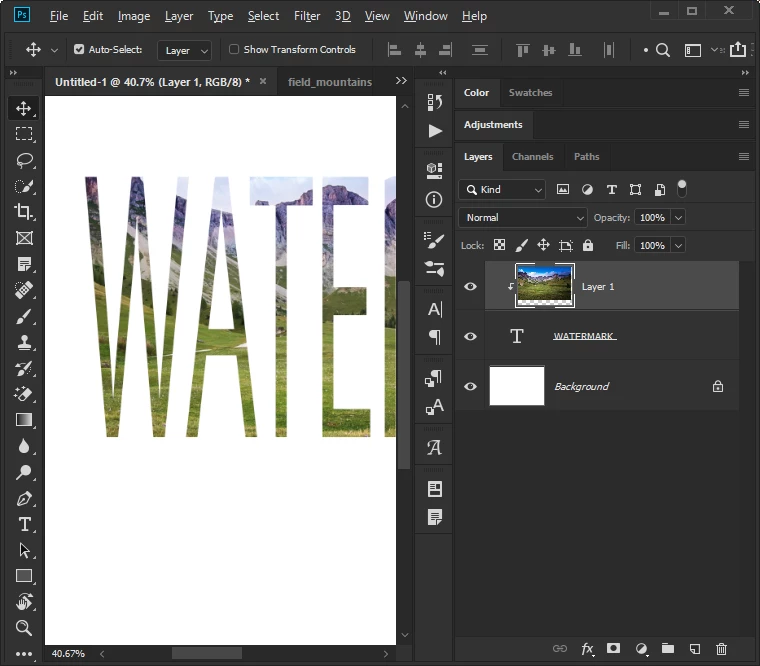Screen dimensions: 760x666
Task: Select the Gradient tool
Action: (23, 420)
